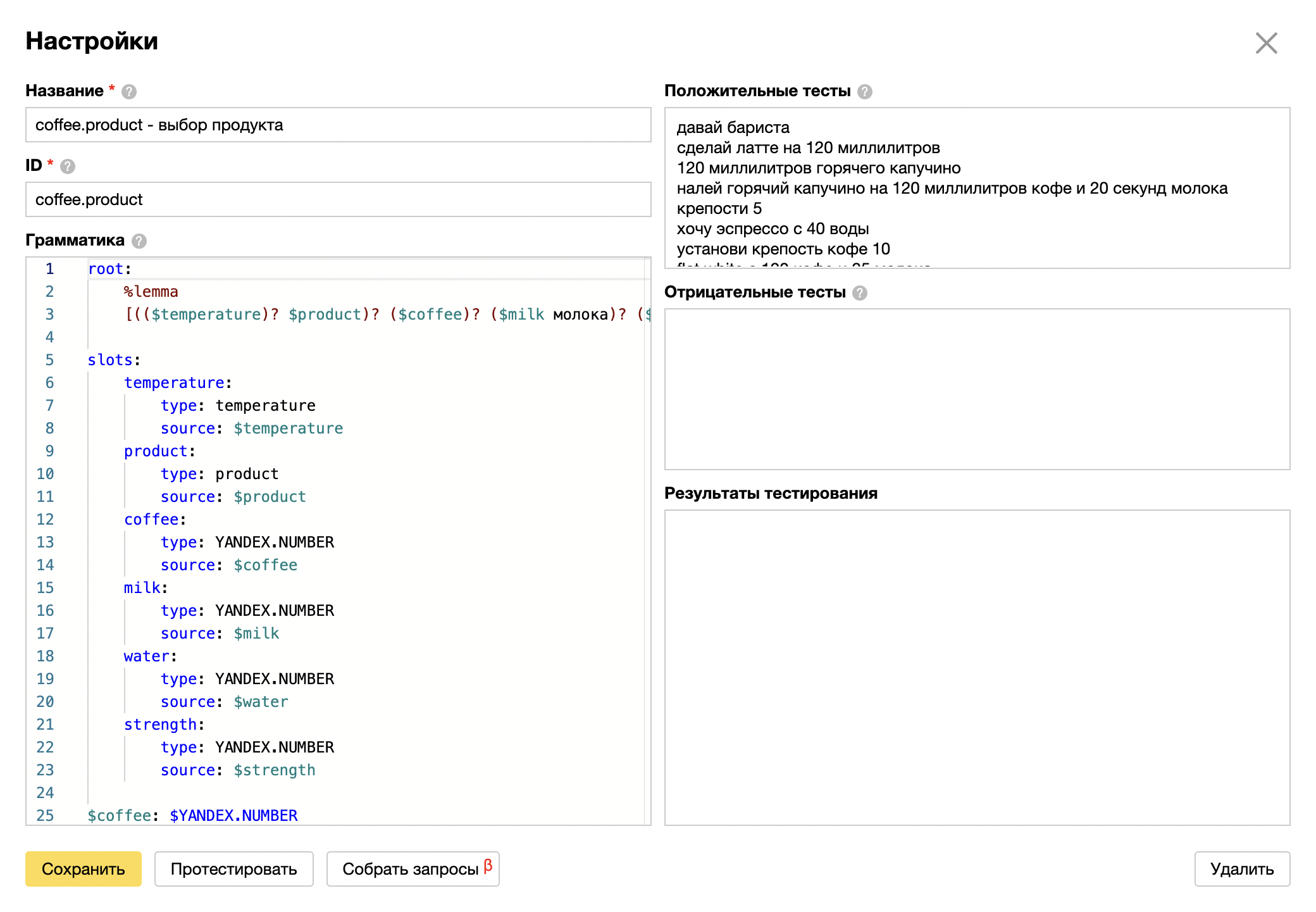
Task: Click into the ID field coffee.product
Action: point(338,199)
